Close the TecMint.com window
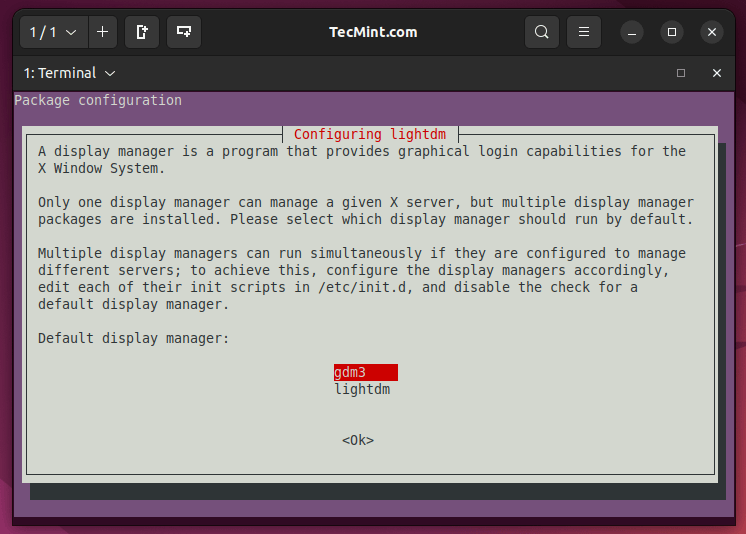Viewport: 746px width, 534px height. [x=712, y=32]
